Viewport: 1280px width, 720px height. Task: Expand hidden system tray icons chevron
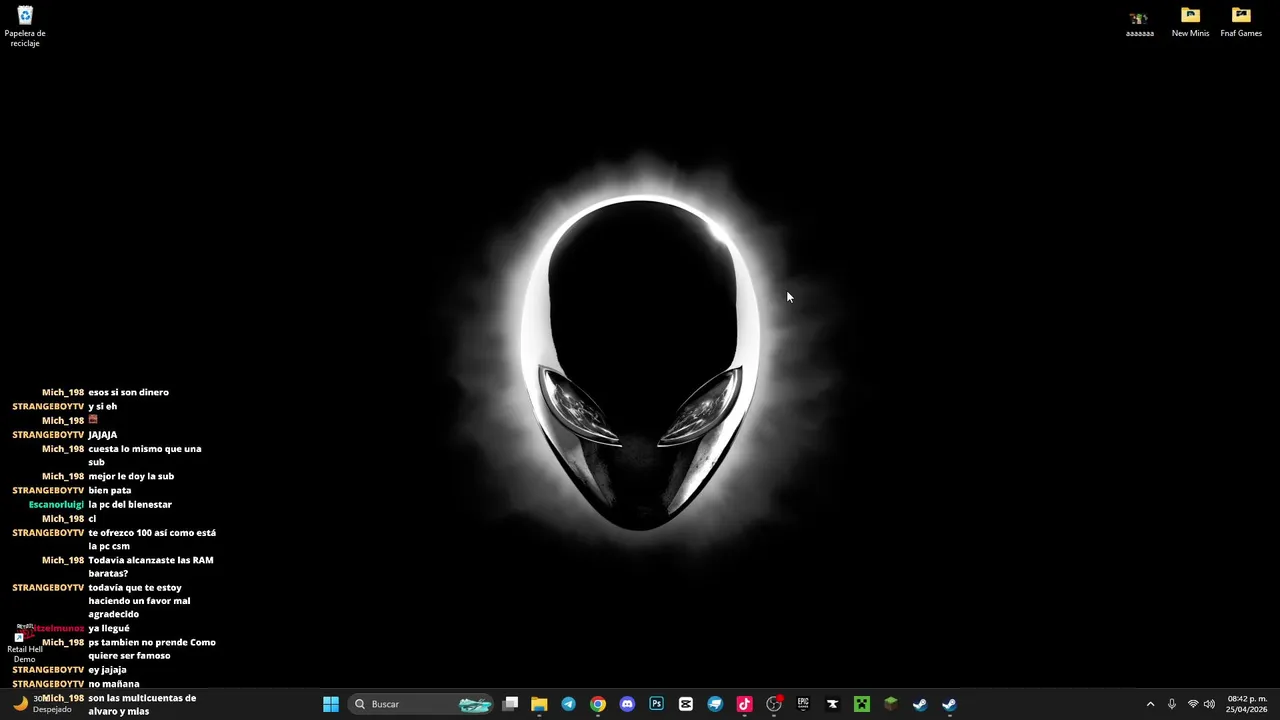[x=1150, y=704]
